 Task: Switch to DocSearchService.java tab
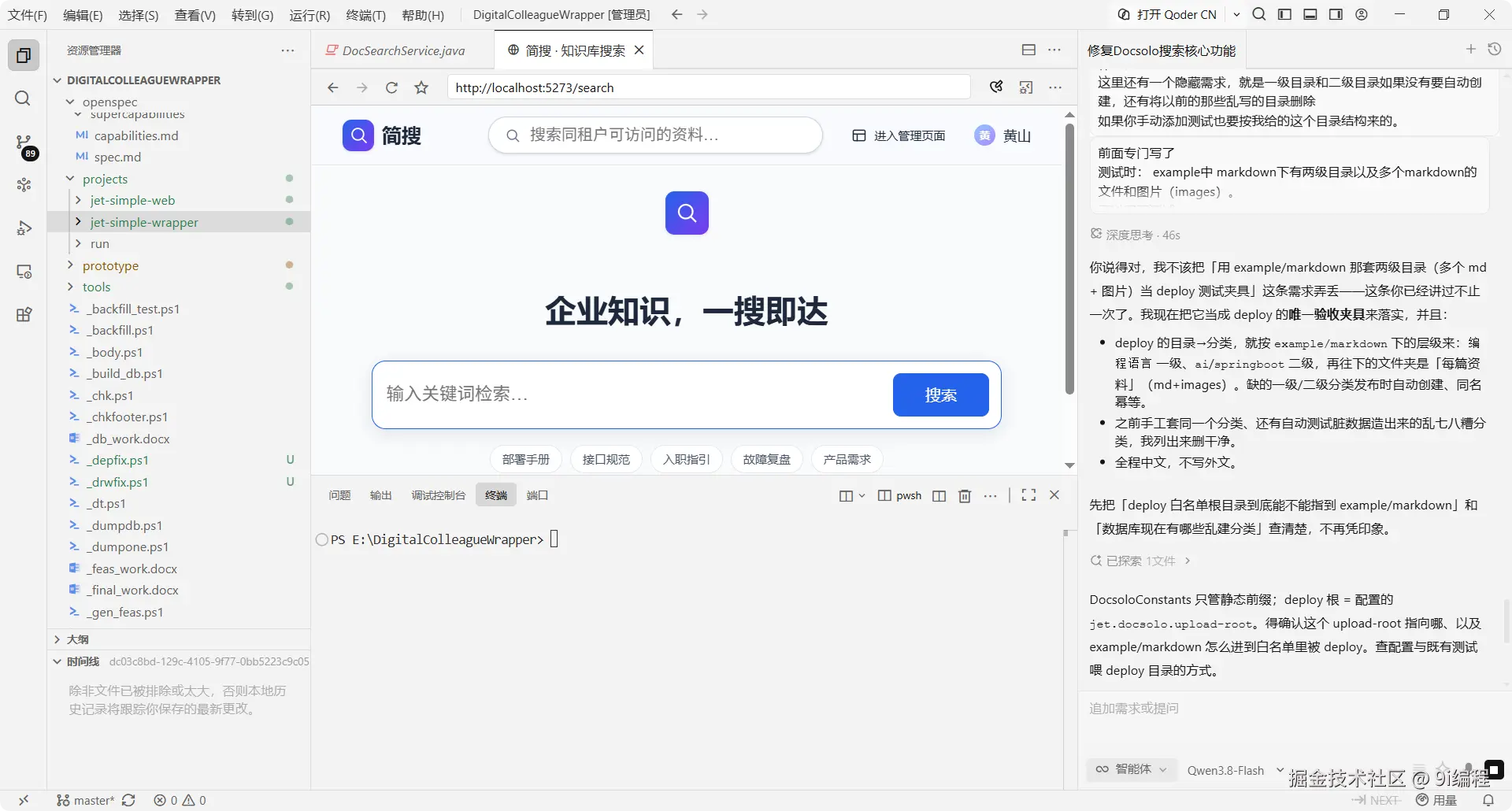[x=402, y=50]
